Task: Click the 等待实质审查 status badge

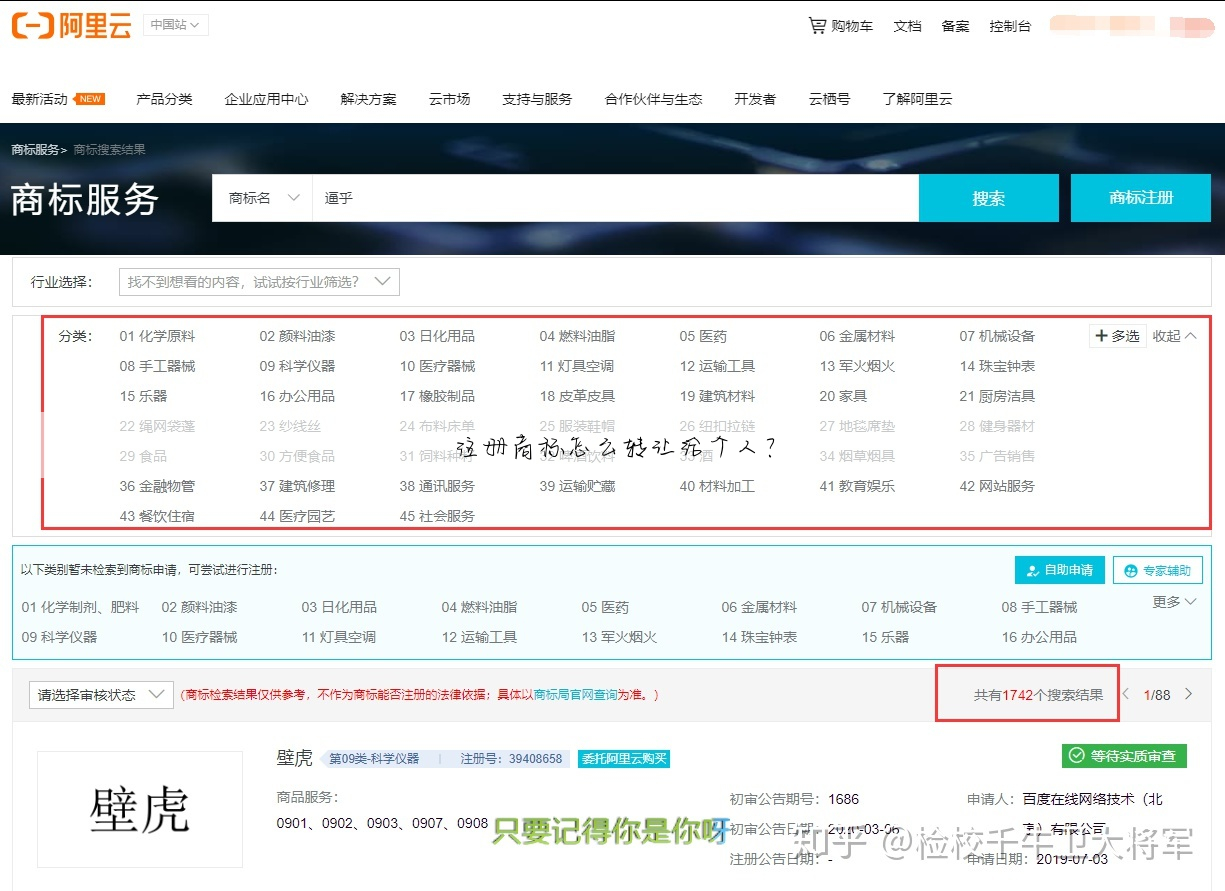Action: (1124, 756)
